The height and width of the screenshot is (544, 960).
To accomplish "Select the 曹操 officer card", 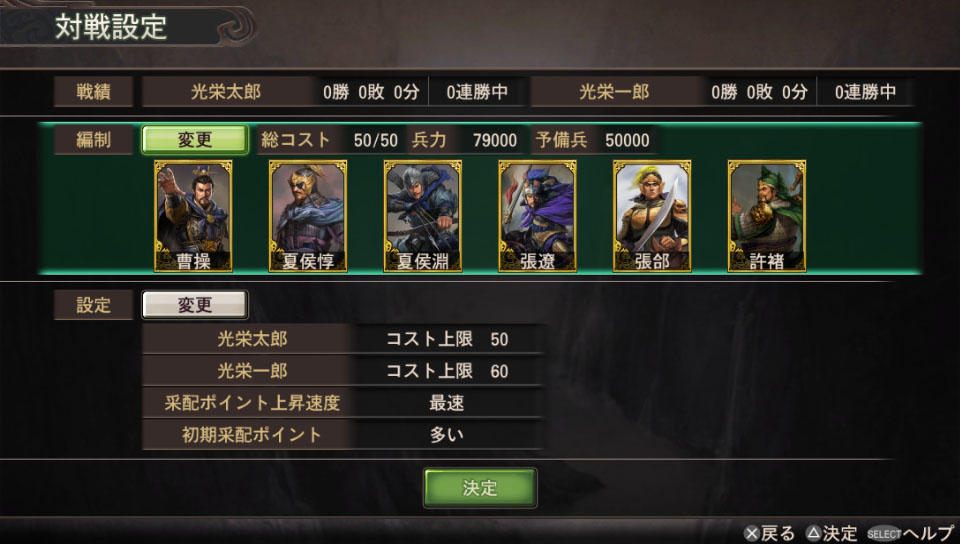I will pyautogui.click(x=193, y=216).
